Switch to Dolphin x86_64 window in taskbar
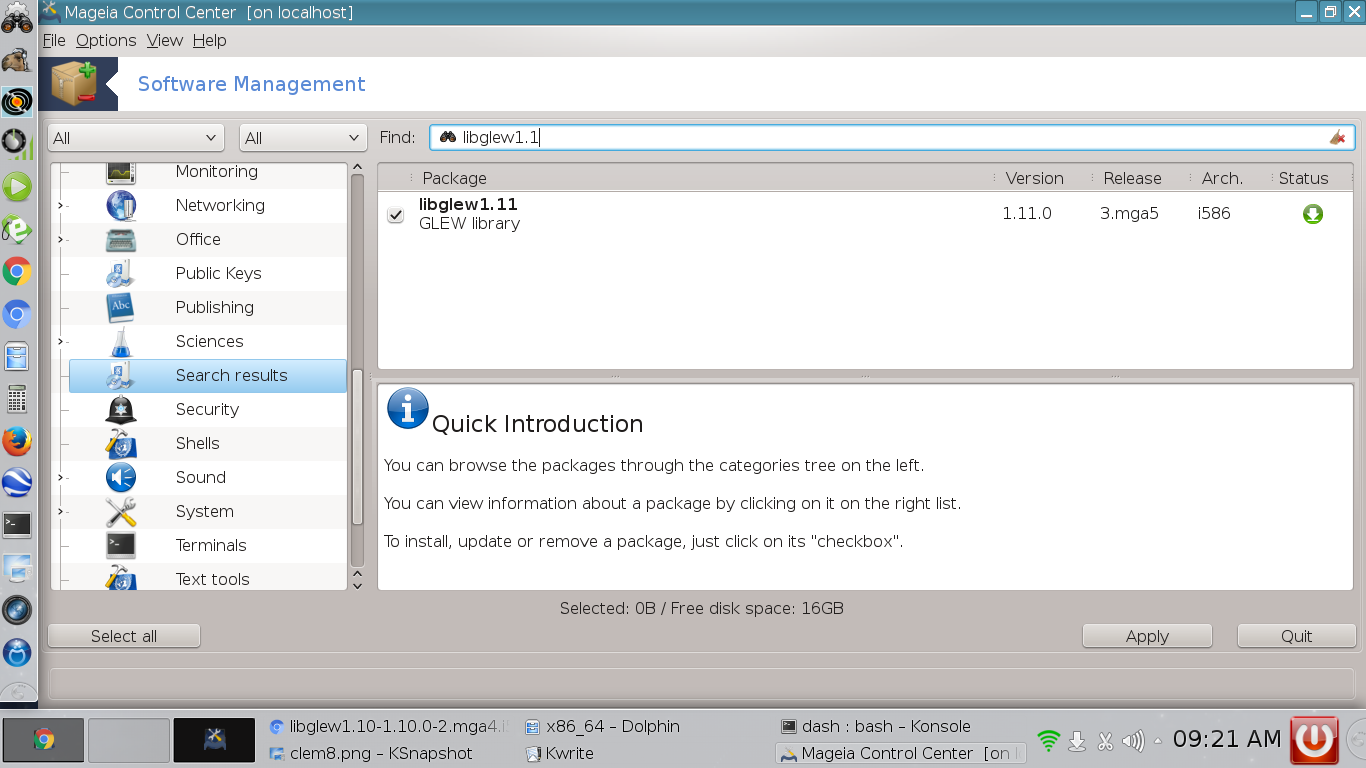The image size is (1366, 768). 602,727
